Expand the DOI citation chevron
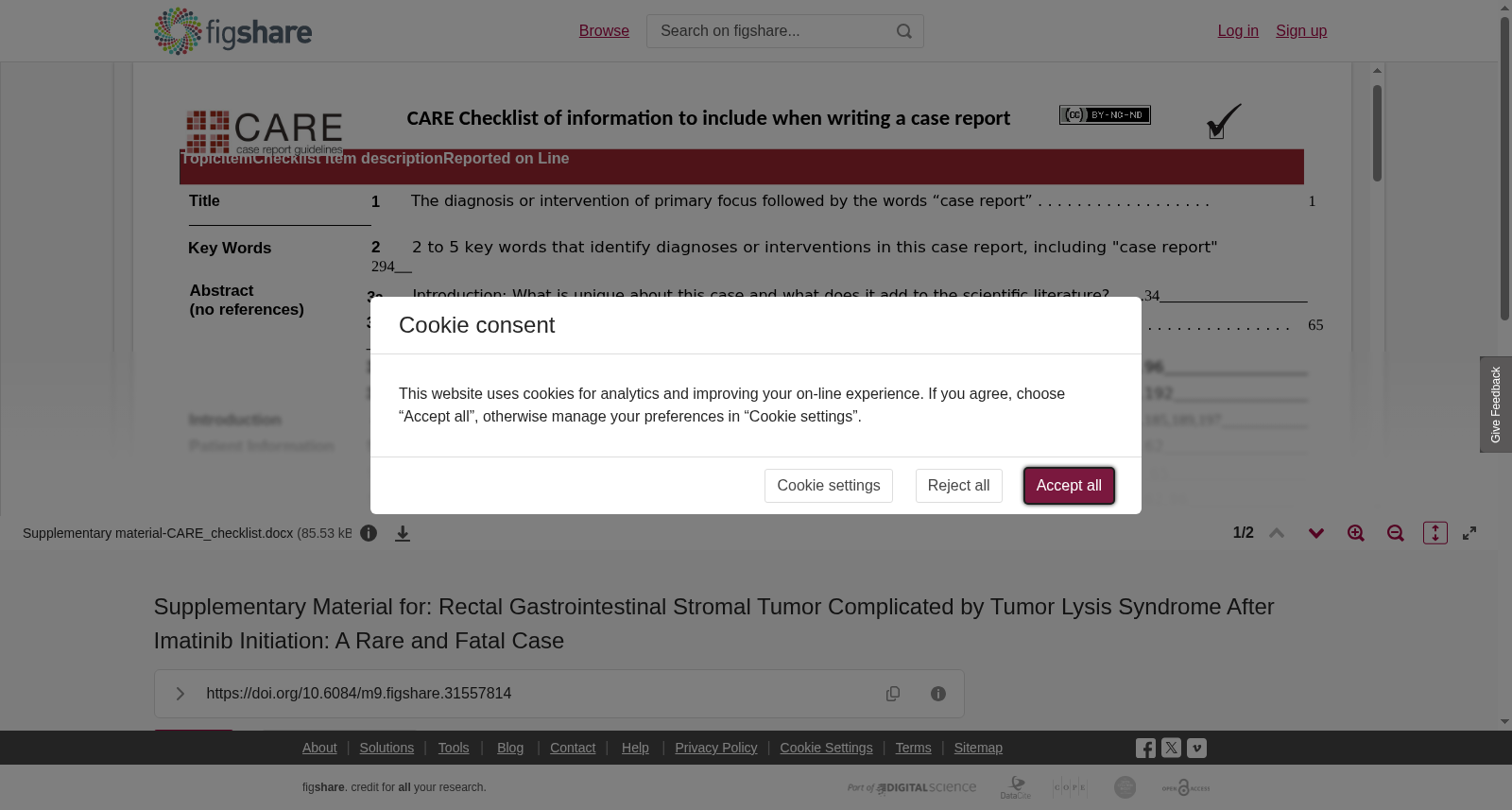The height and width of the screenshot is (810, 1512). (x=180, y=694)
